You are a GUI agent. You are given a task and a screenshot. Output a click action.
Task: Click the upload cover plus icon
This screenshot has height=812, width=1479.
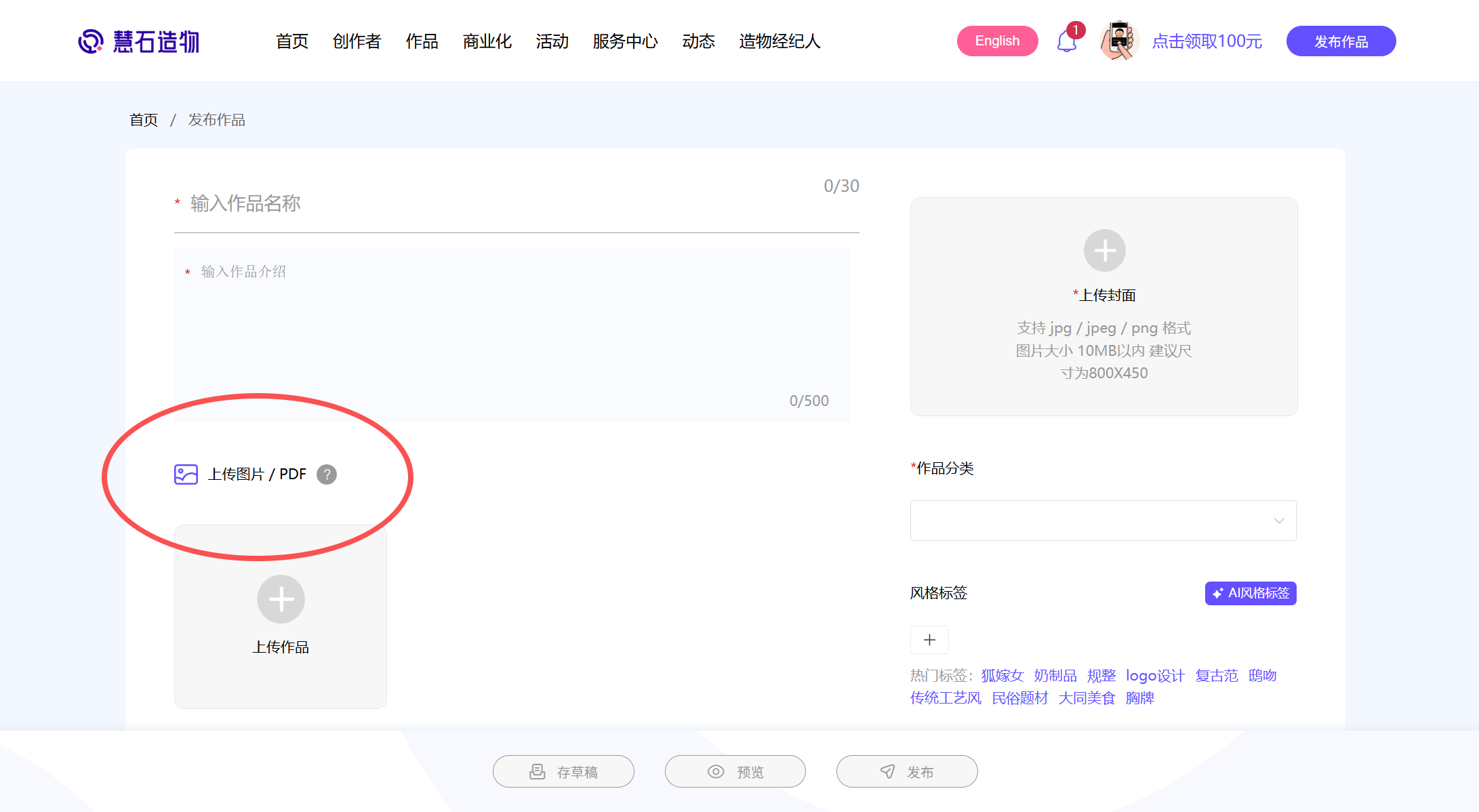pyautogui.click(x=1104, y=251)
